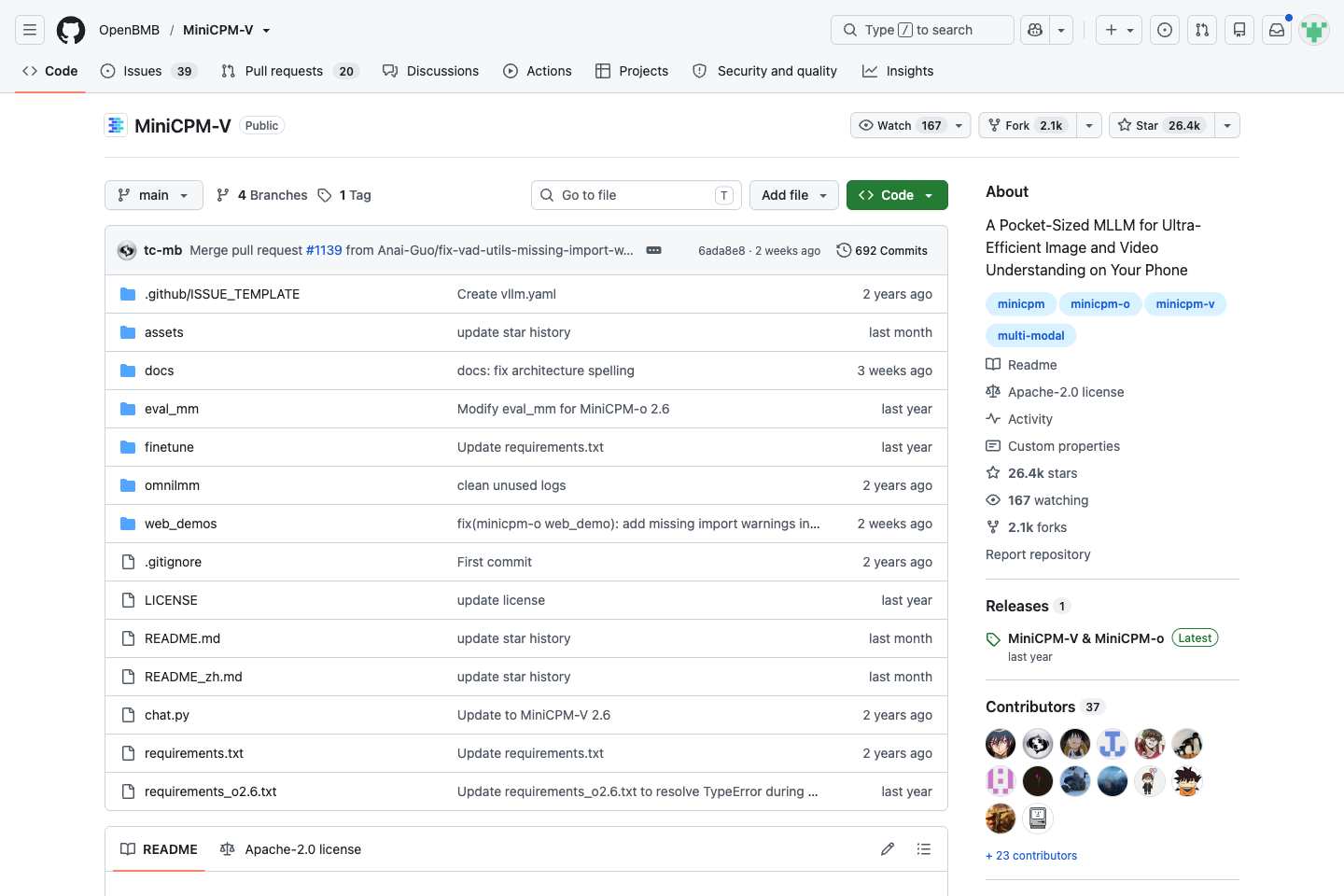The image size is (1344, 896).
Task: Show the expanded commit message ellipsis
Action: point(654,250)
